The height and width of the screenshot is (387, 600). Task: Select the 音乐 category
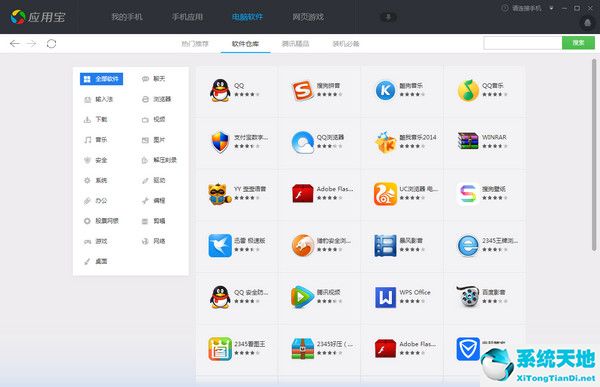point(95,140)
